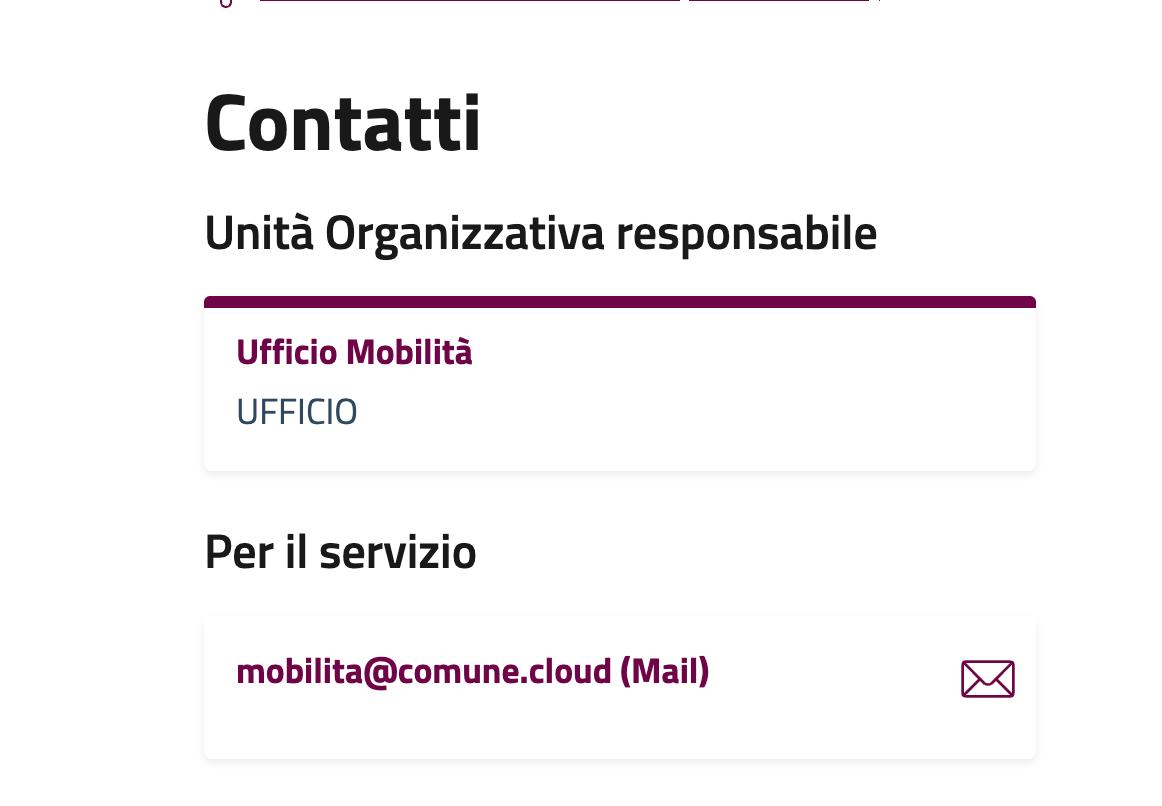Follow the longer underlined link at top
The image size is (1162, 806).
470,1
